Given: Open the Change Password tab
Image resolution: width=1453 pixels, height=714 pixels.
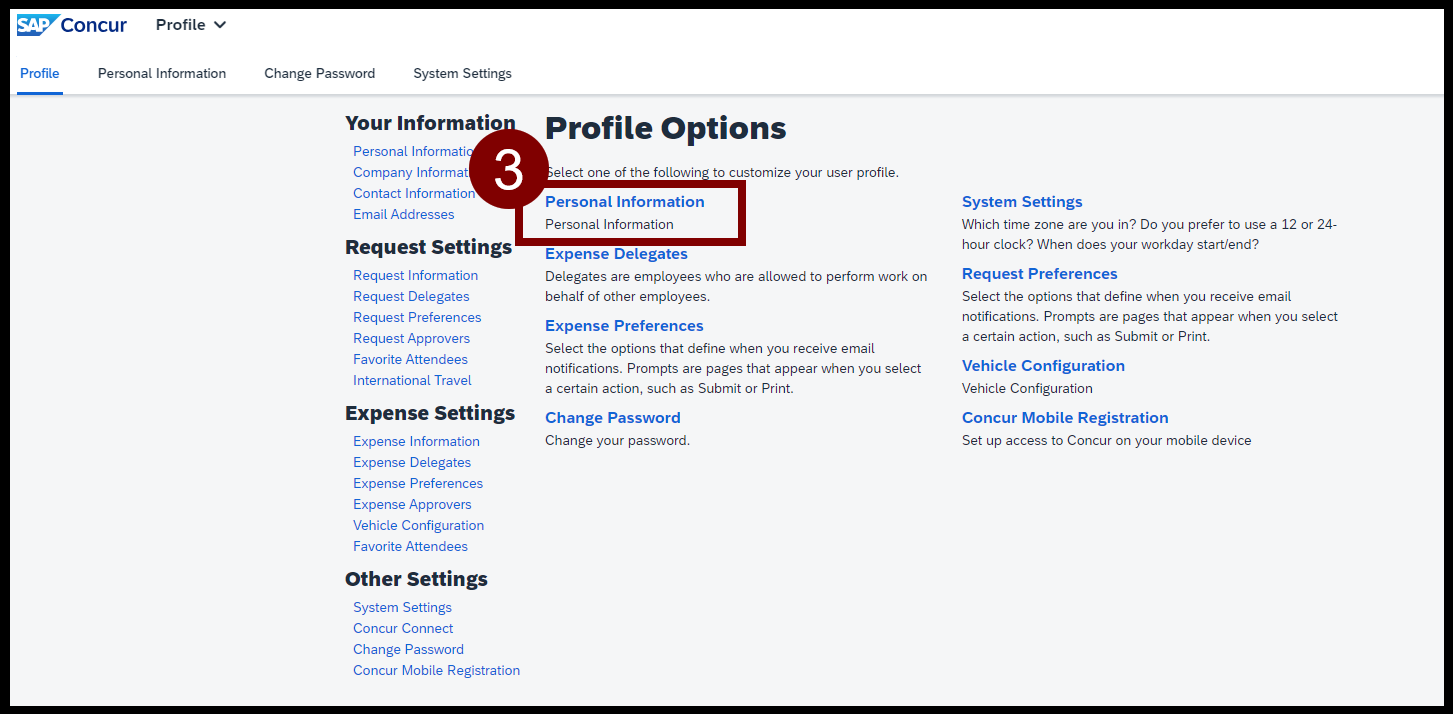Looking at the screenshot, I should tap(320, 73).
